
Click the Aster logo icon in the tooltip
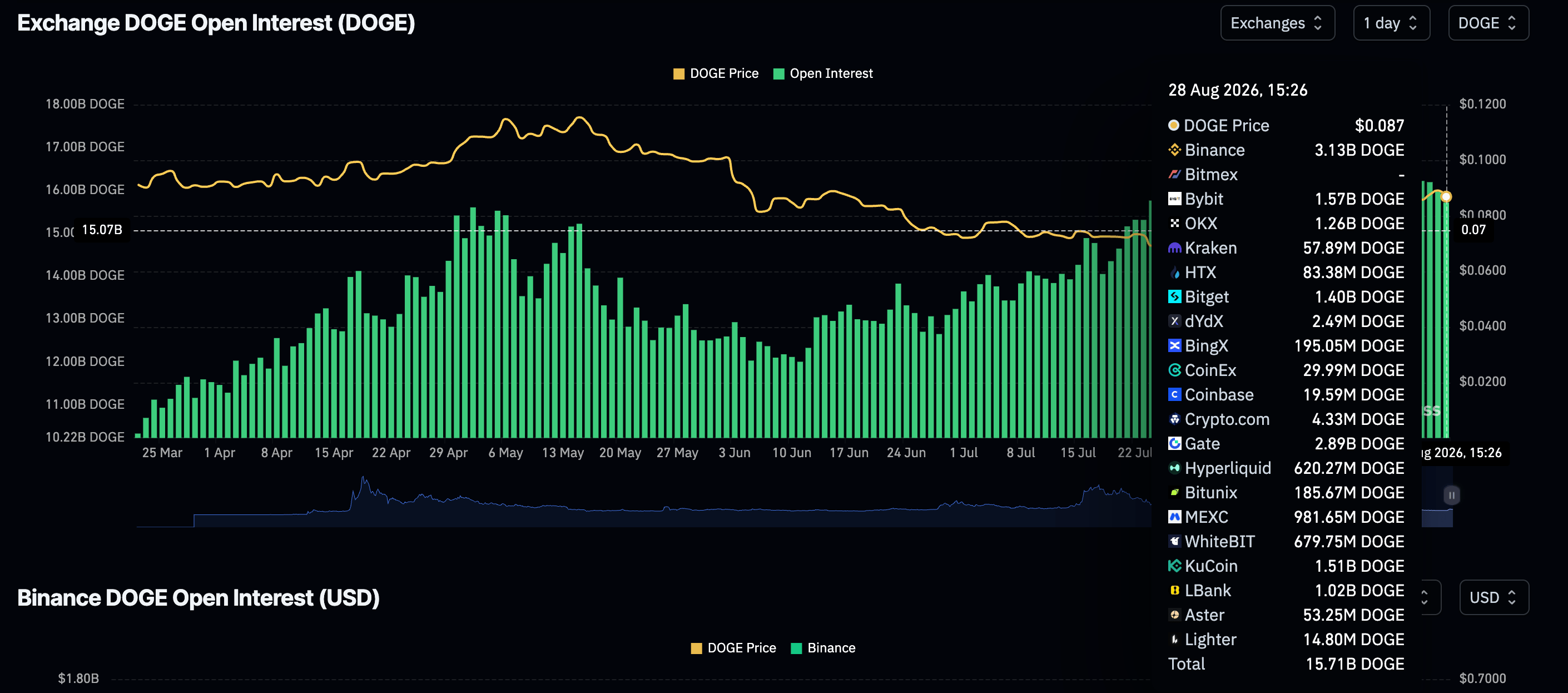tap(1174, 615)
